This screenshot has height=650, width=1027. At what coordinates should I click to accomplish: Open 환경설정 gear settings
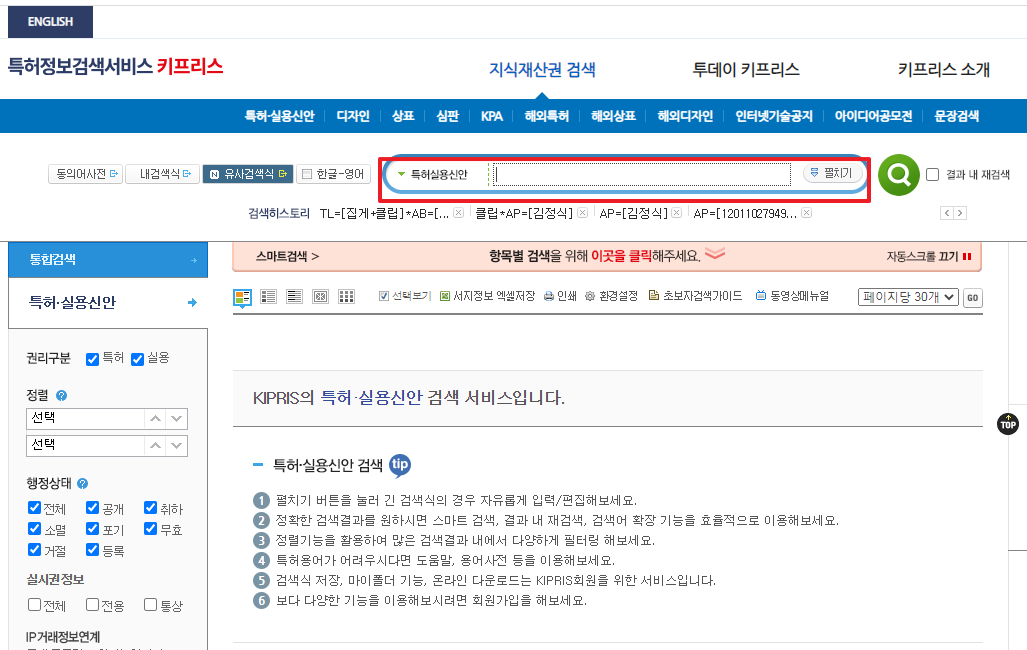590,296
